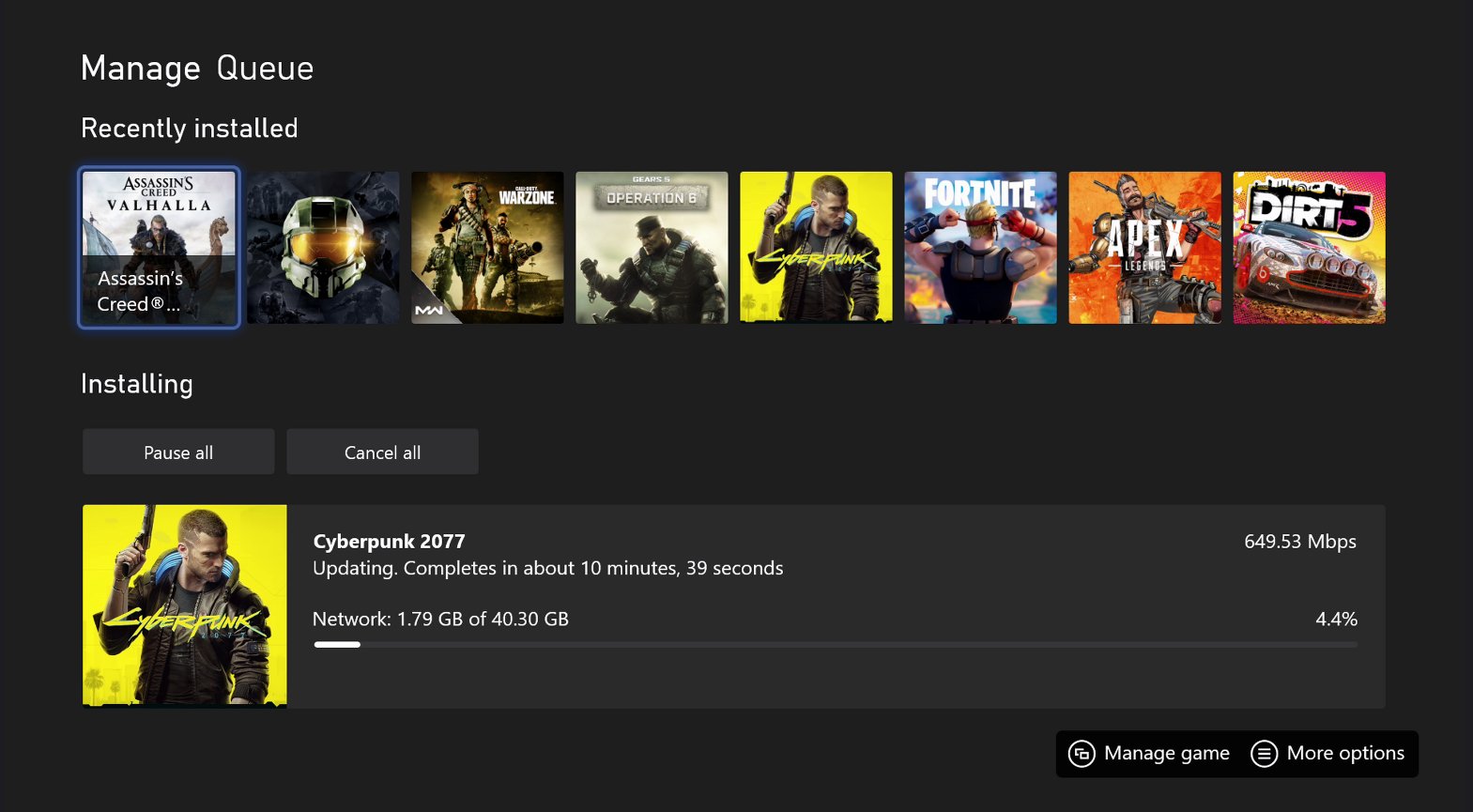This screenshot has width=1473, height=812.
Task: Select the Cyberpunk 2077 cover art in Installing
Action: pyautogui.click(x=185, y=606)
